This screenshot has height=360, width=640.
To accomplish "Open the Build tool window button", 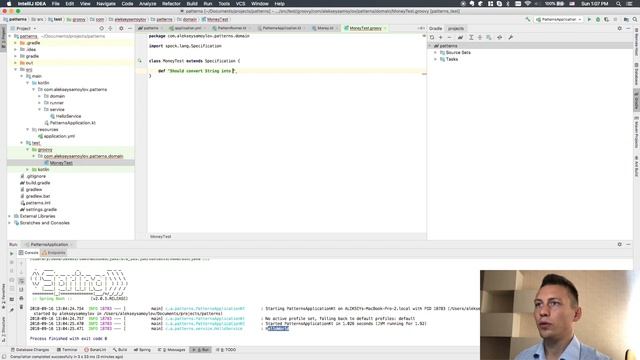I will [120, 350].
